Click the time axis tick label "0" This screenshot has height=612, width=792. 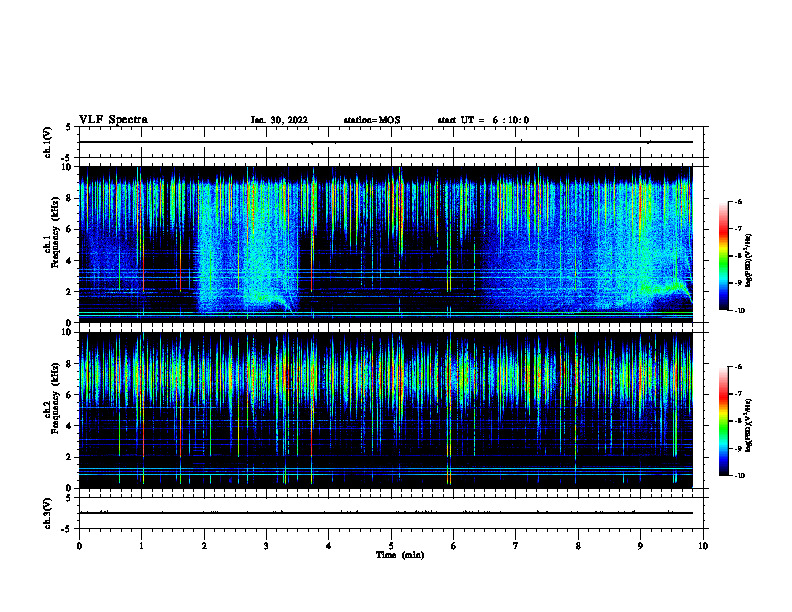(79, 546)
